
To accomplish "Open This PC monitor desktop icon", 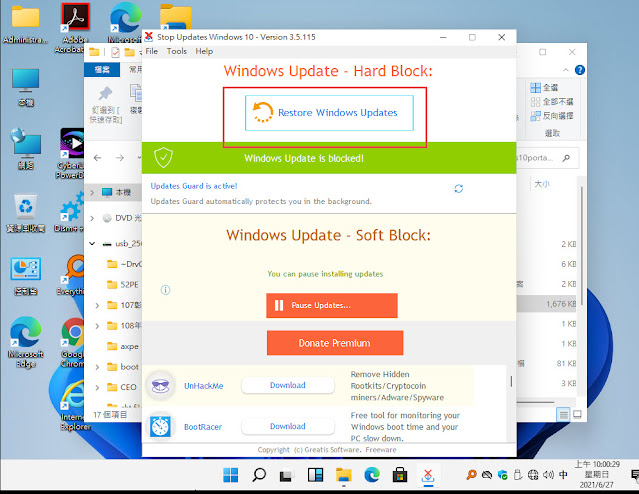I will [x=26, y=88].
